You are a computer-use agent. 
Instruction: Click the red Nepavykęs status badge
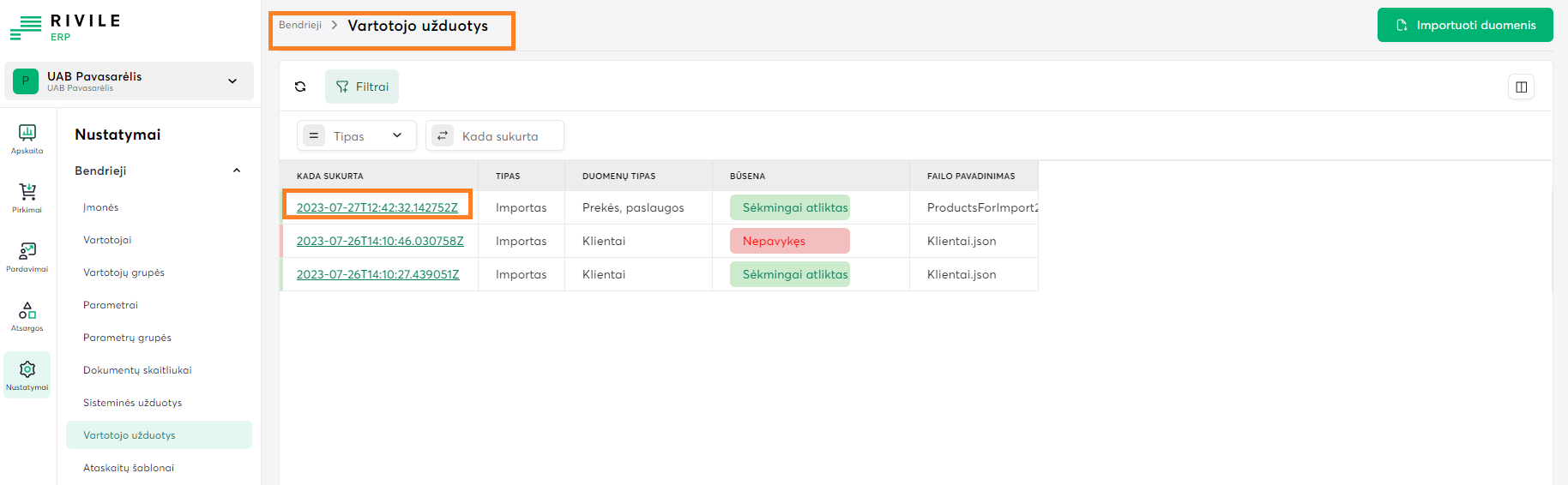click(x=789, y=241)
